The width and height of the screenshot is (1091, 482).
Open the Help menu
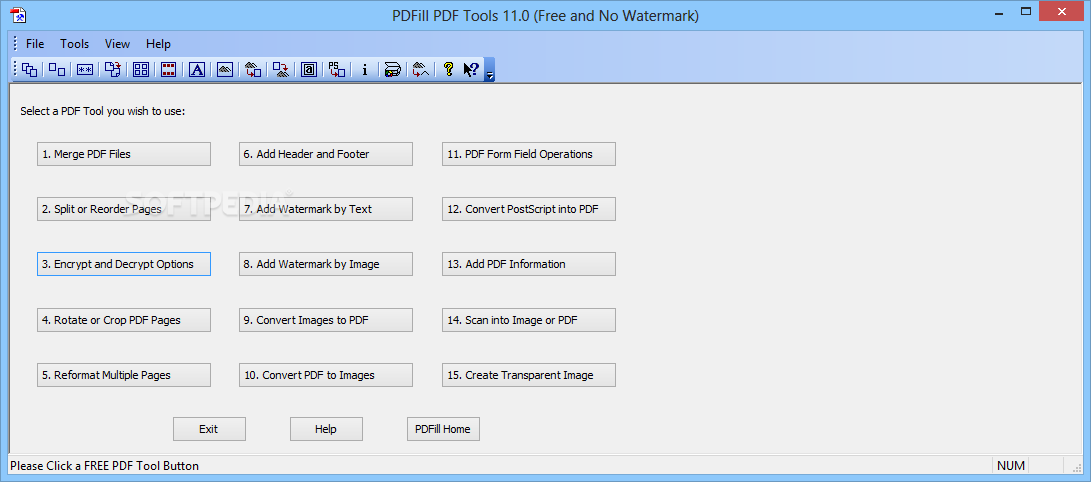click(x=158, y=44)
